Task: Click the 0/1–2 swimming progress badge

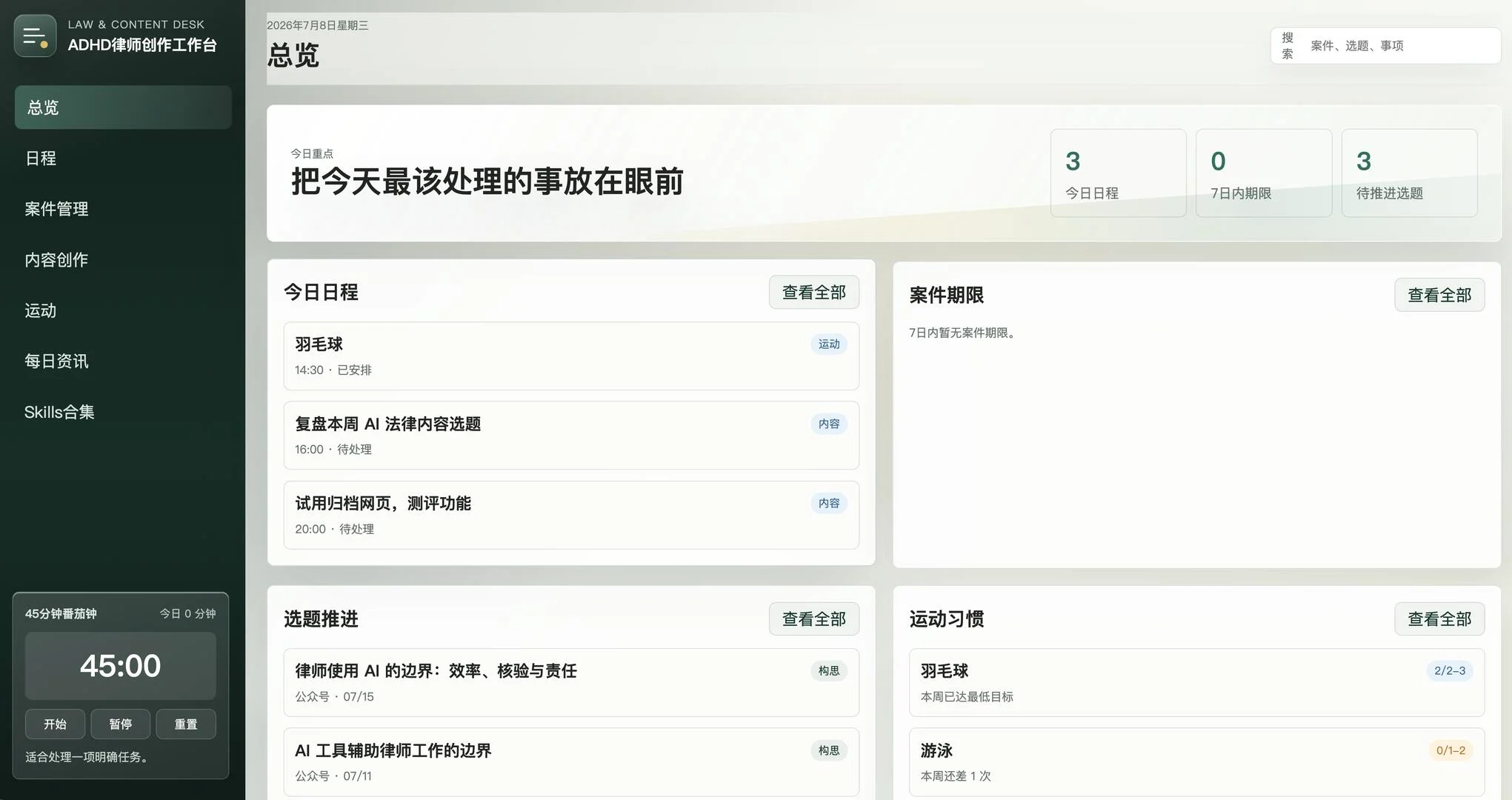Action: point(1451,750)
